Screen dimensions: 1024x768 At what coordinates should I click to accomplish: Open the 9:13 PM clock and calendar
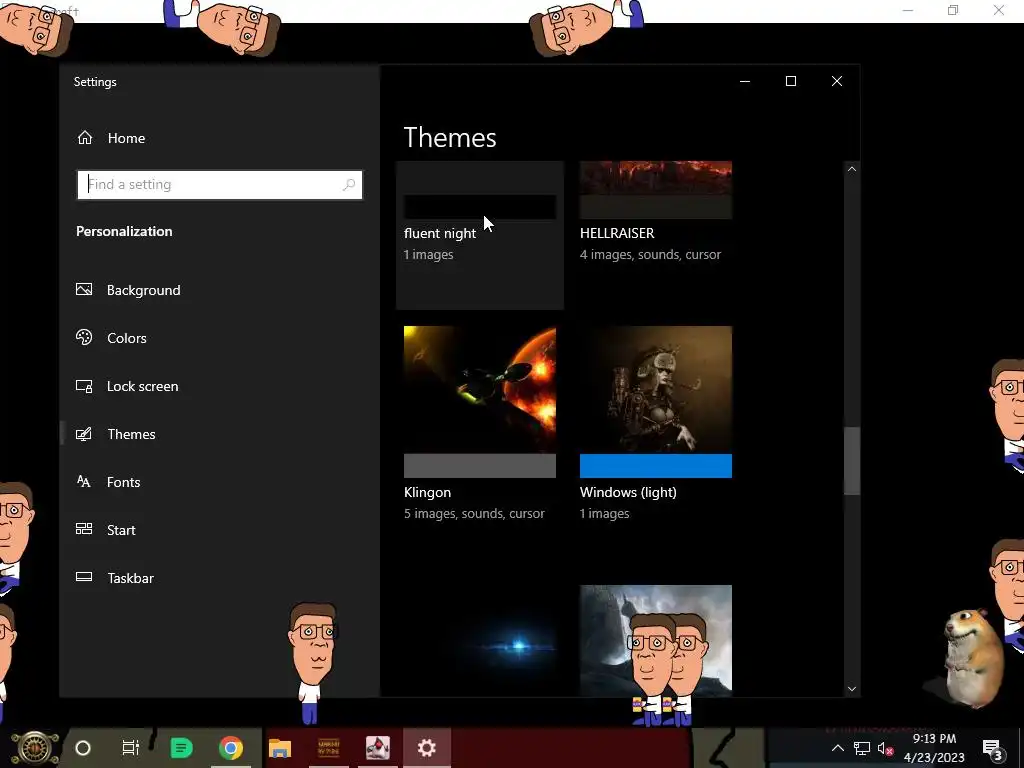pyautogui.click(x=934, y=748)
